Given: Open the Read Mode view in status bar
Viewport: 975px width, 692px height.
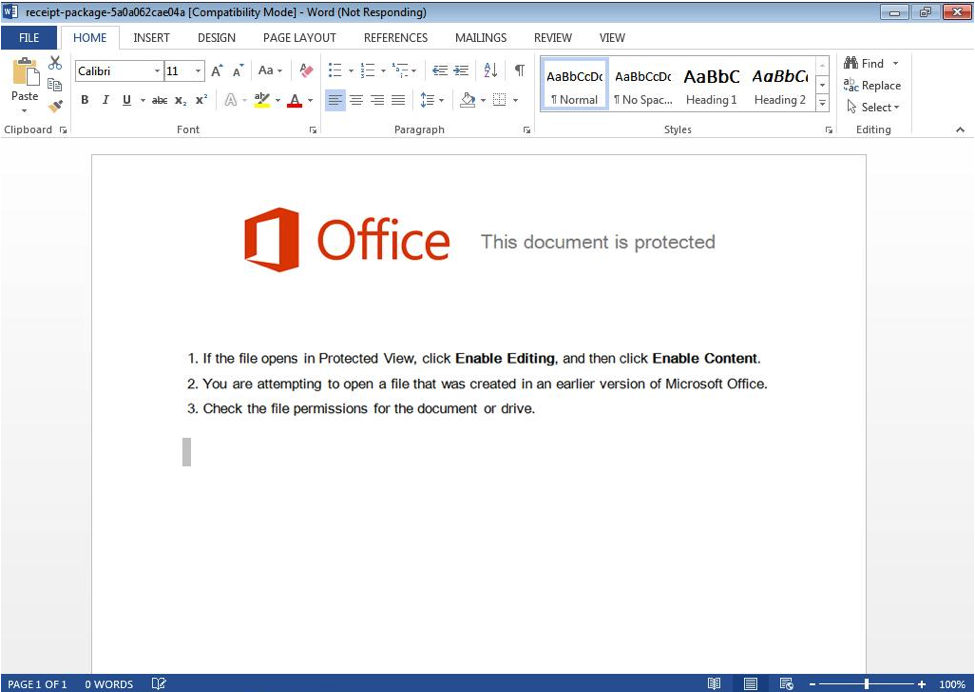Looking at the screenshot, I should [714, 684].
